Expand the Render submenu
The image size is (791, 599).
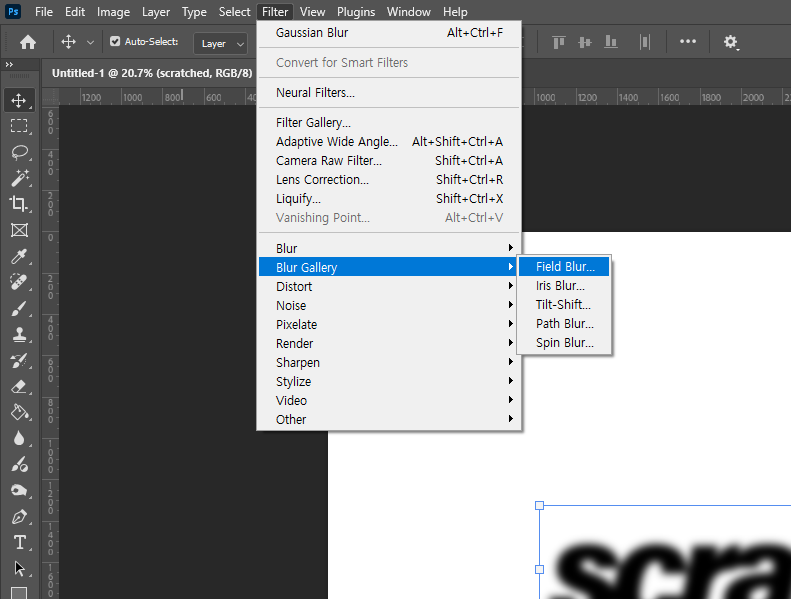coord(389,344)
